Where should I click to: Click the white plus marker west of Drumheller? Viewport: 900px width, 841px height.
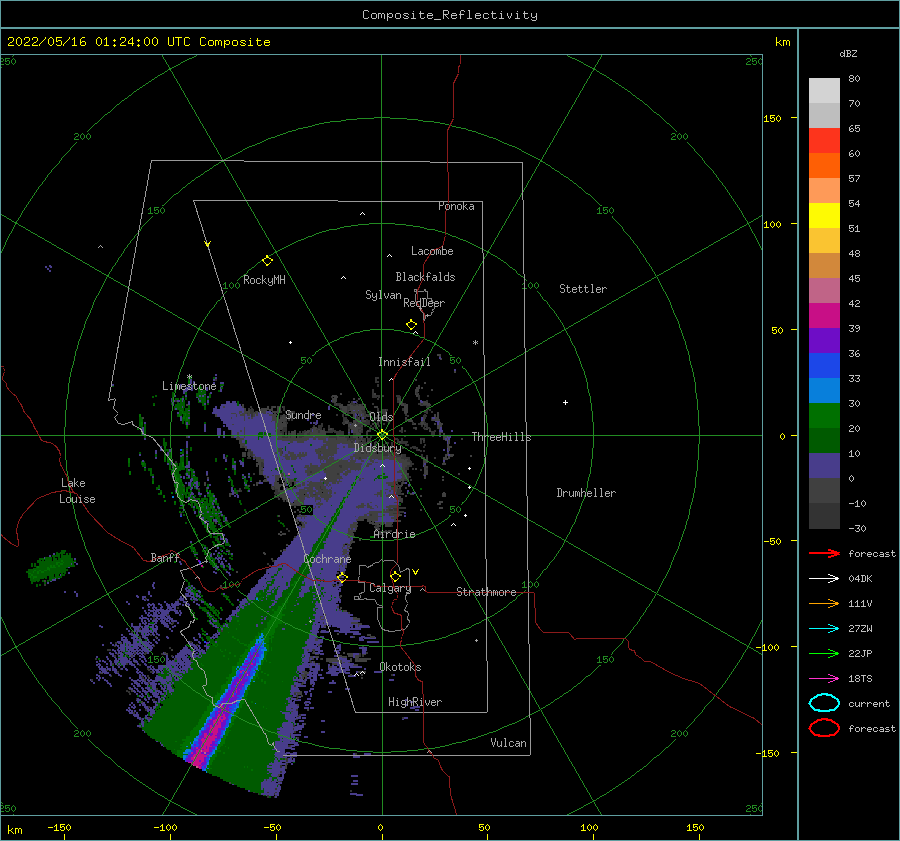pos(565,402)
